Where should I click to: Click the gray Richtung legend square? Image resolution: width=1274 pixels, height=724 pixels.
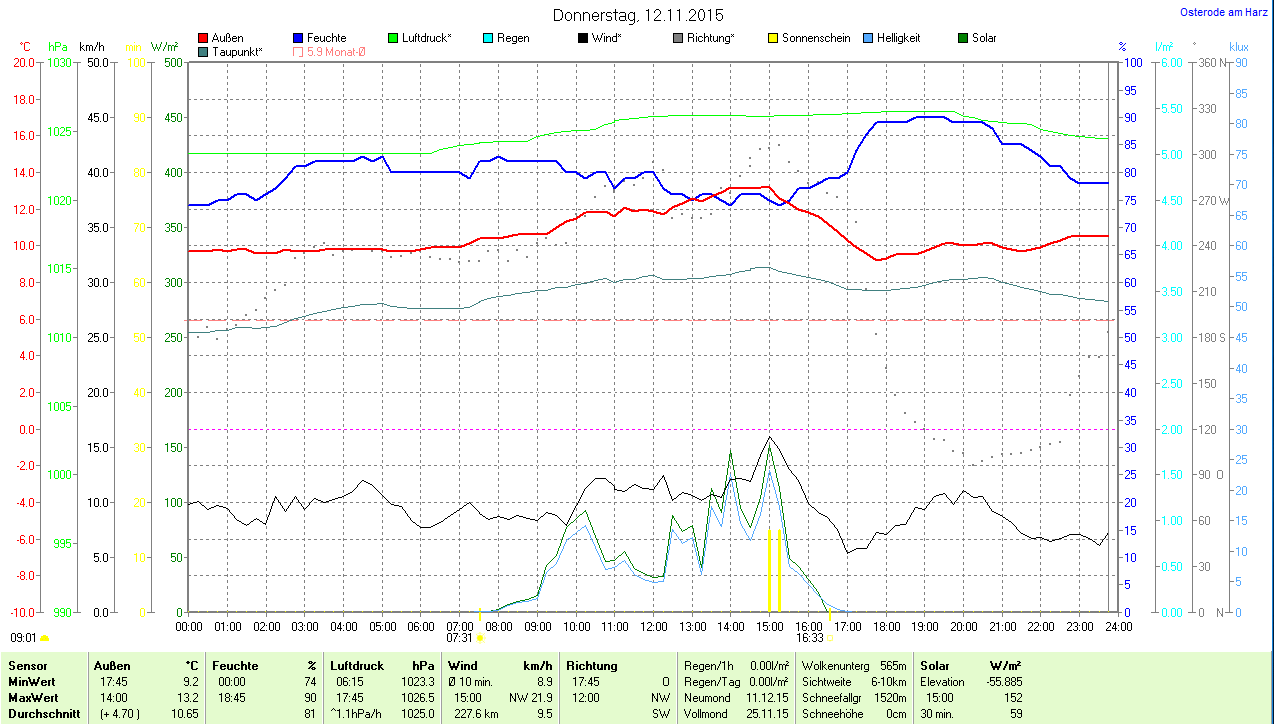[x=678, y=38]
